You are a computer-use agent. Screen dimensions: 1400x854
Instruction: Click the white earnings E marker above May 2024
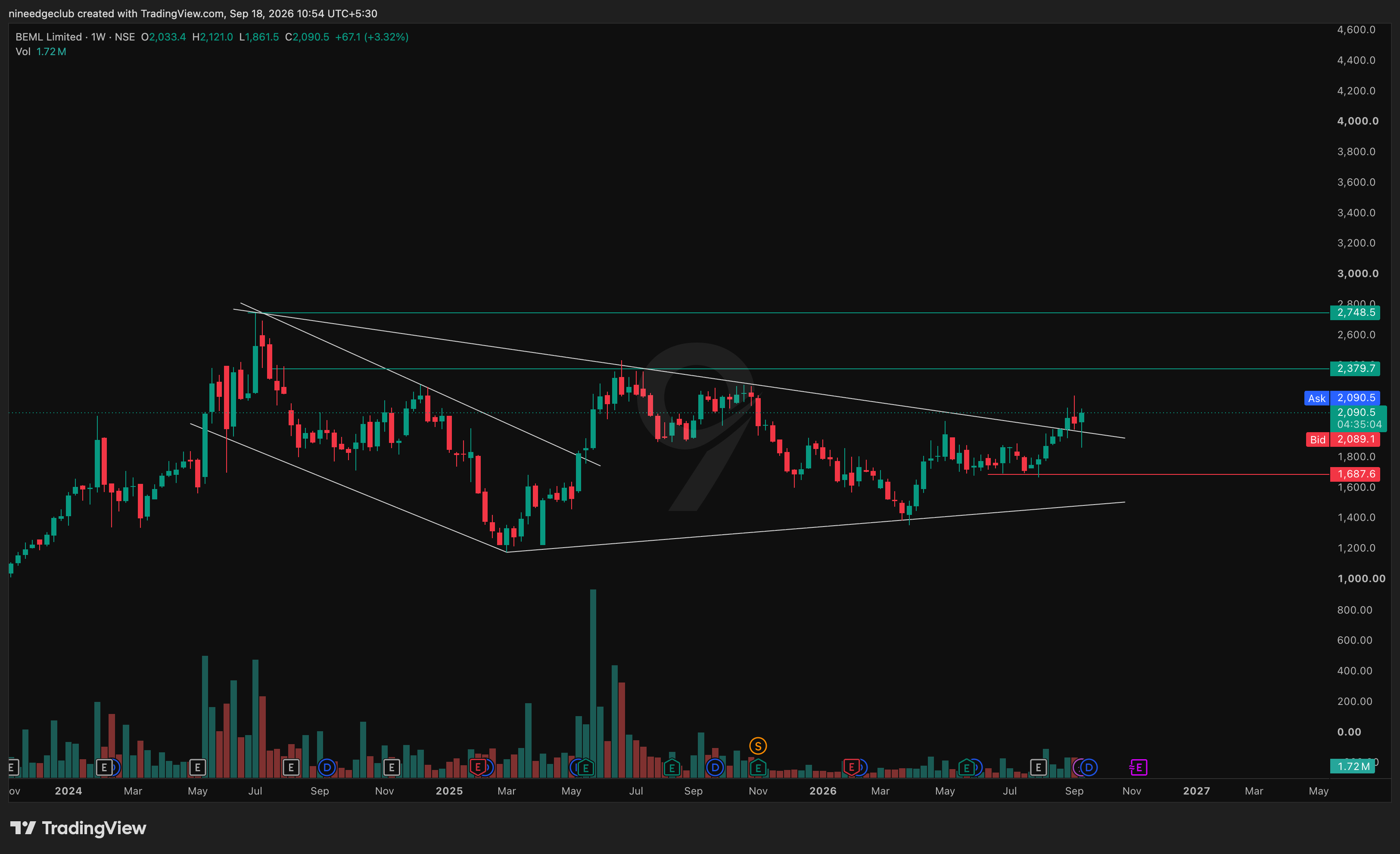pyautogui.click(x=197, y=768)
